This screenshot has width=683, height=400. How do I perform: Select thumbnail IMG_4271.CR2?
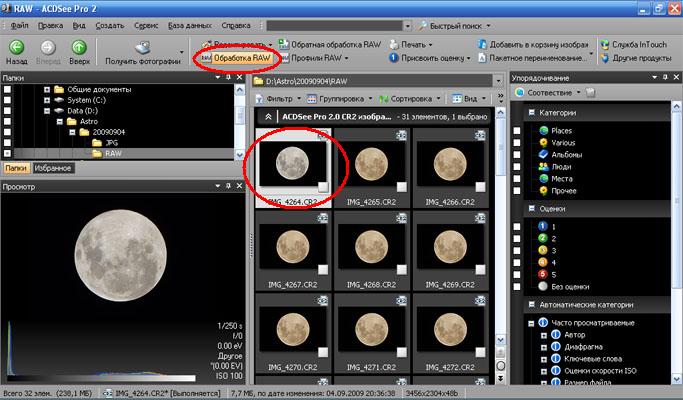coord(372,333)
